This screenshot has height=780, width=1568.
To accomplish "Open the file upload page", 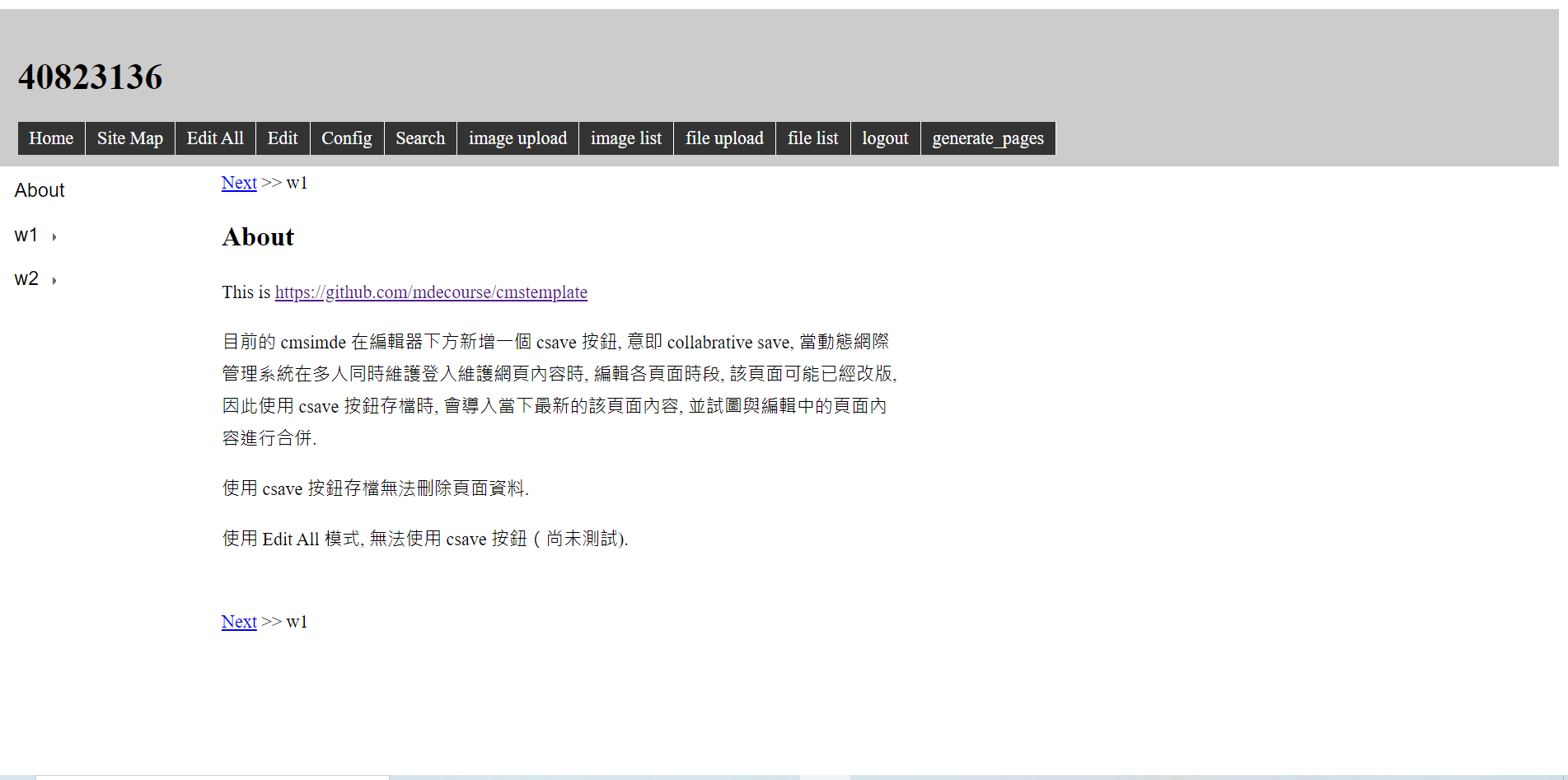I will [724, 138].
